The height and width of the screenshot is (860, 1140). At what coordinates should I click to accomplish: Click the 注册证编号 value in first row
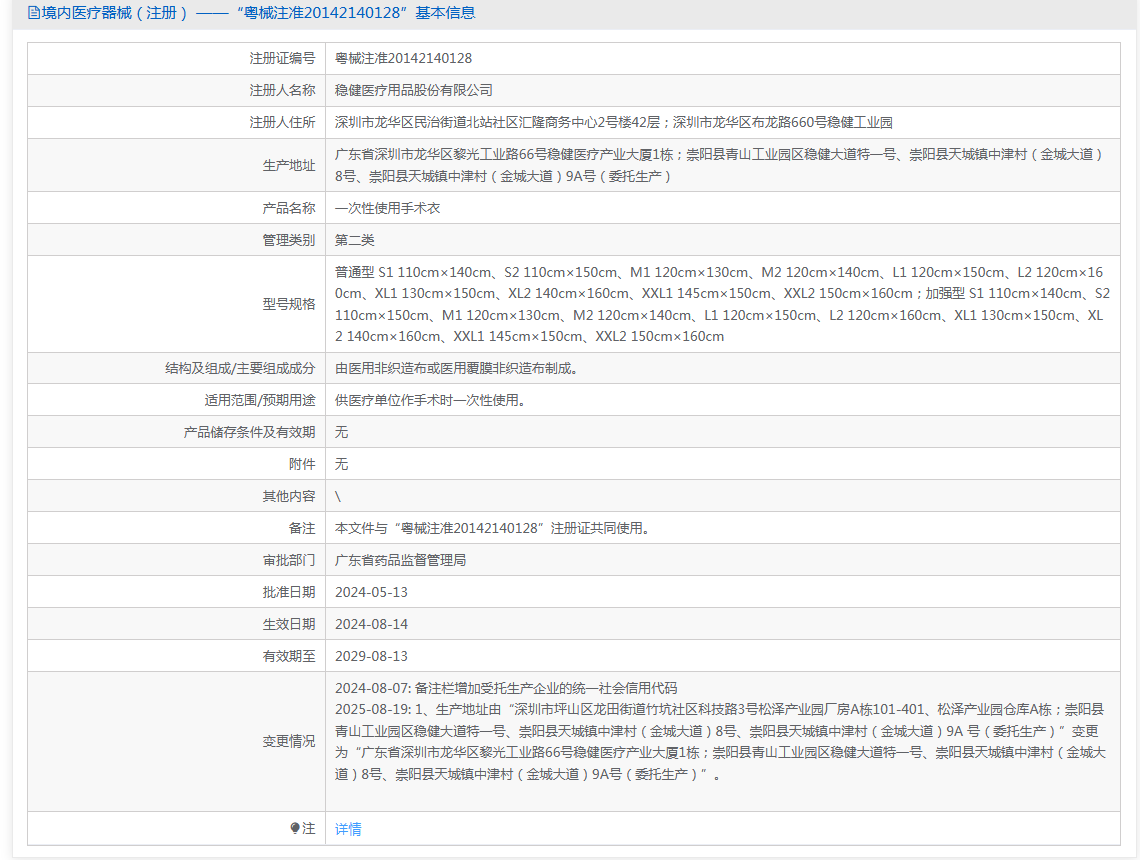[403, 59]
